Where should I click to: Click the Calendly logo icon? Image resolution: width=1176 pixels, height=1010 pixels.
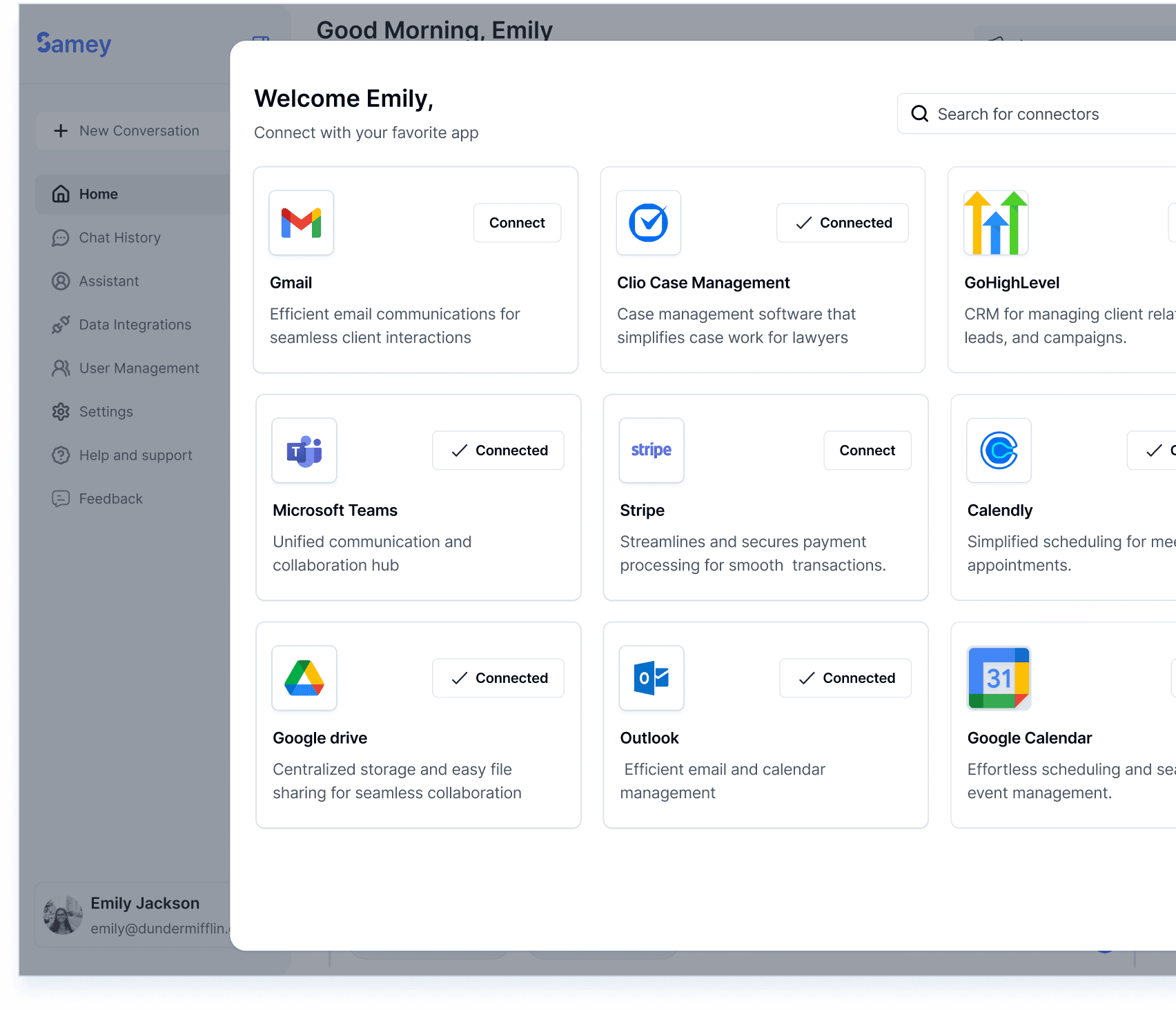999,450
